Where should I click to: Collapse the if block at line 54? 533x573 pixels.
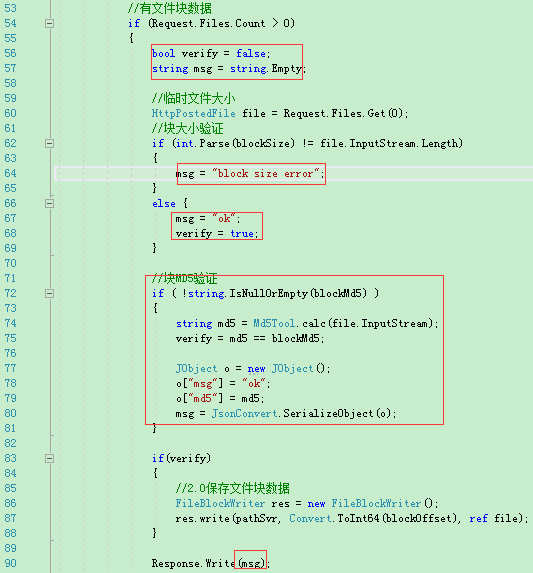click(49, 24)
